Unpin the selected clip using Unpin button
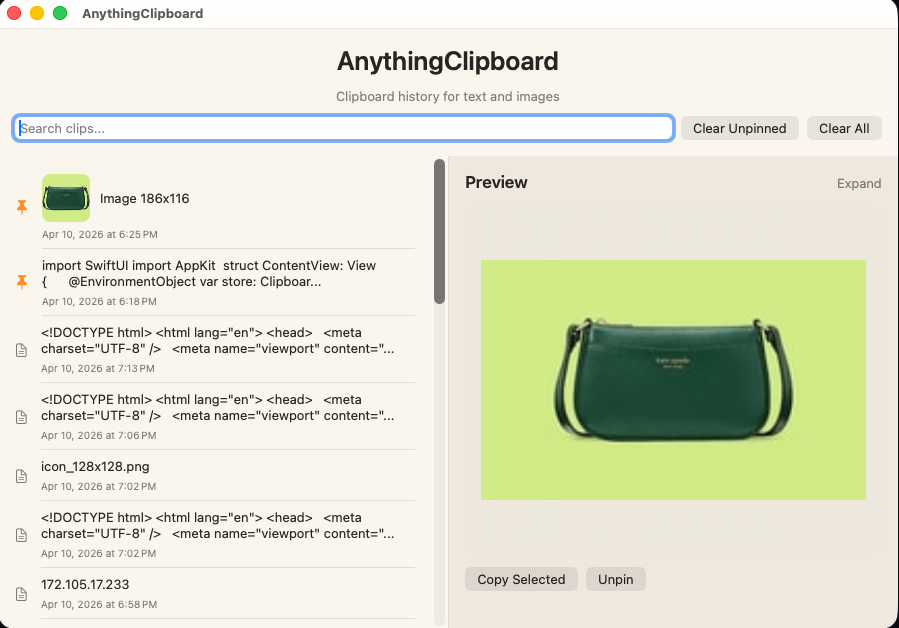The height and width of the screenshot is (628, 899). pyautogui.click(x=615, y=579)
